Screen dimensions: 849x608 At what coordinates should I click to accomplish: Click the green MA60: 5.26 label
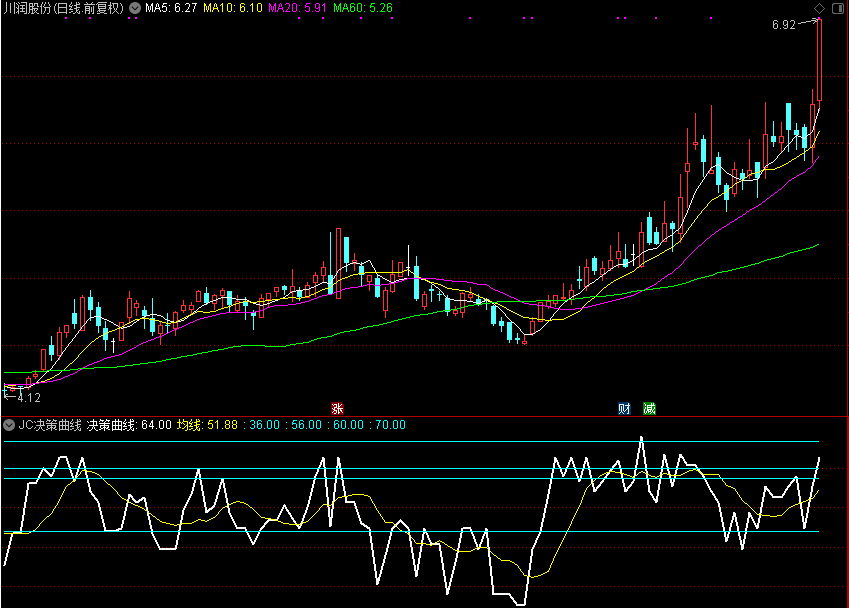pyautogui.click(x=363, y=8)
